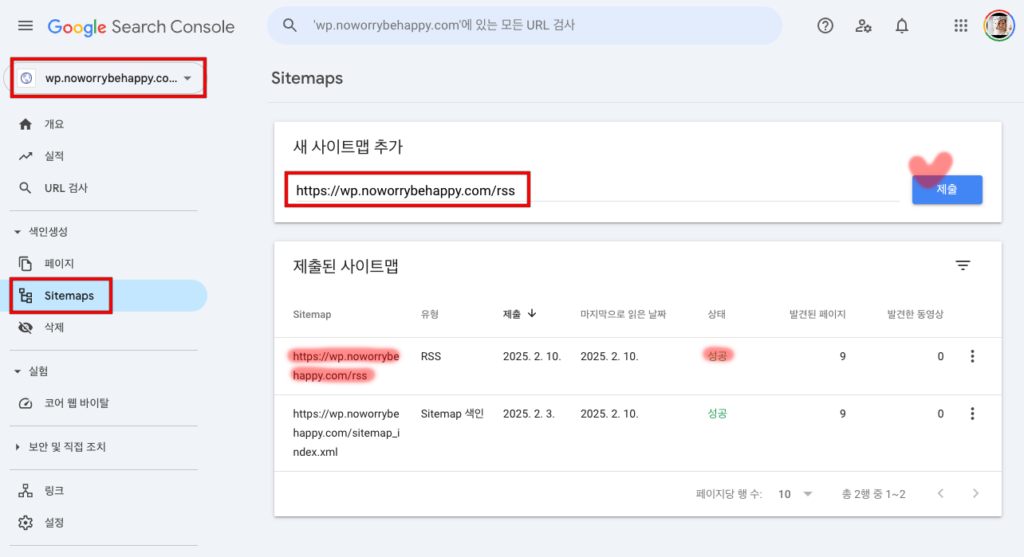Open the hamburger main menu

point(25,26)
